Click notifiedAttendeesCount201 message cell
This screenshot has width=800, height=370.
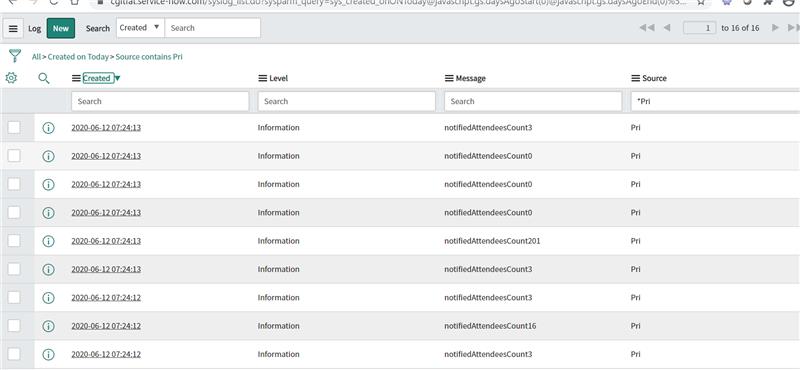[492, 241]
